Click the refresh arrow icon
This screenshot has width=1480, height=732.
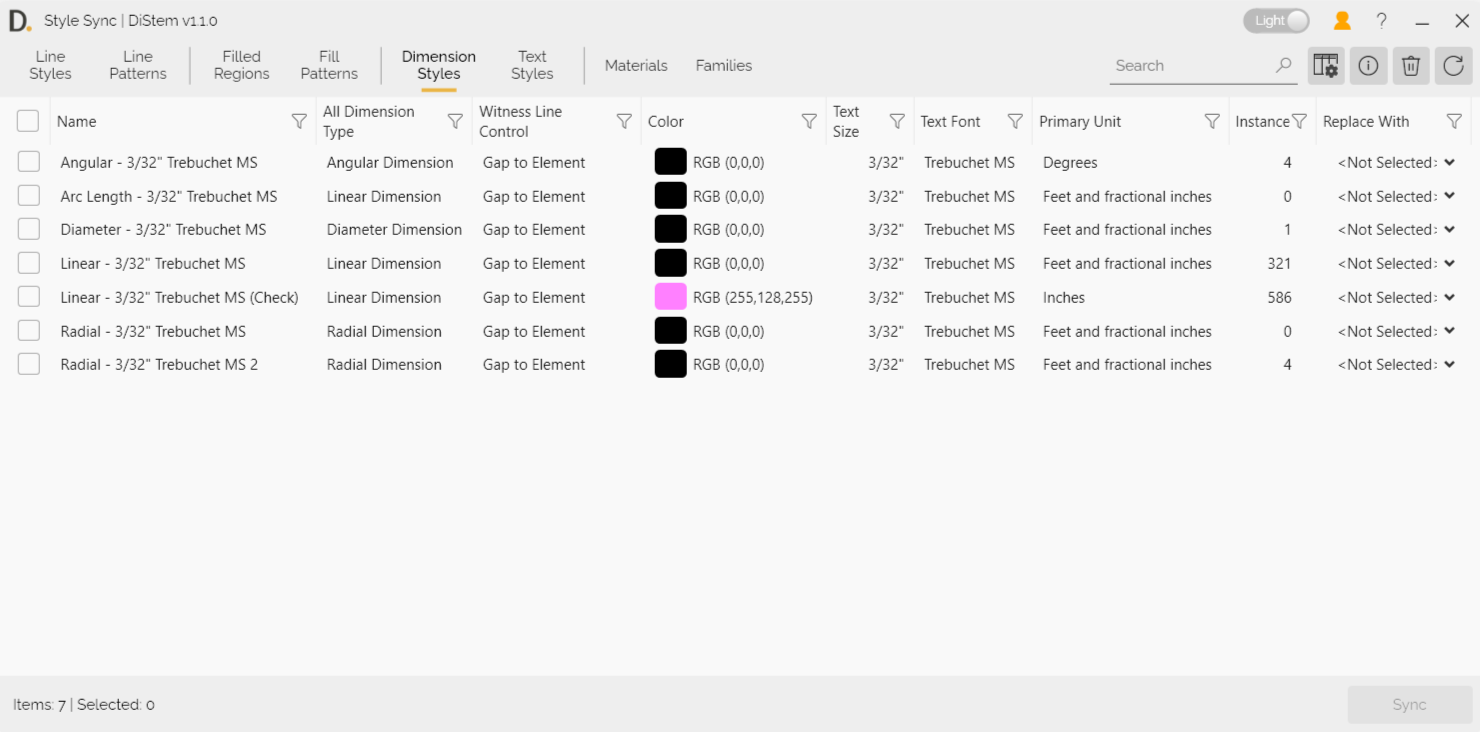click(x=1453, y=66)
